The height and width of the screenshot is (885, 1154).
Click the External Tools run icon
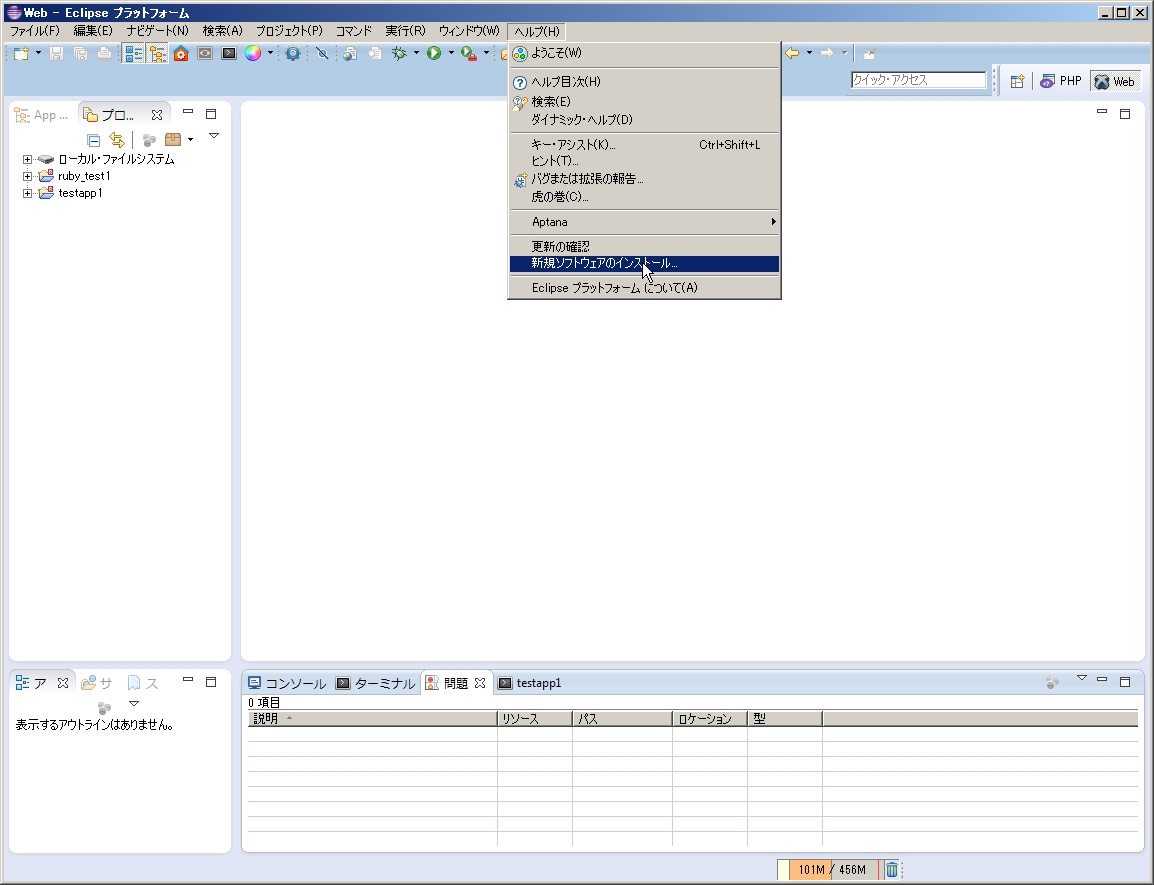(x=469, y=53)
